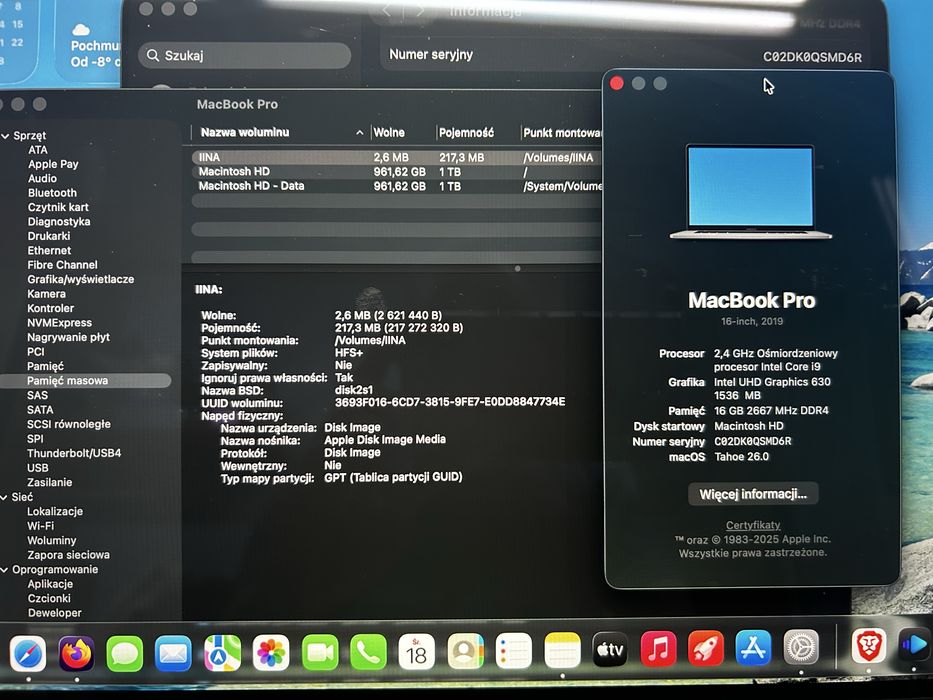Open the Photos app in Dock
933x700 pixels.
(x=271, y=652)
